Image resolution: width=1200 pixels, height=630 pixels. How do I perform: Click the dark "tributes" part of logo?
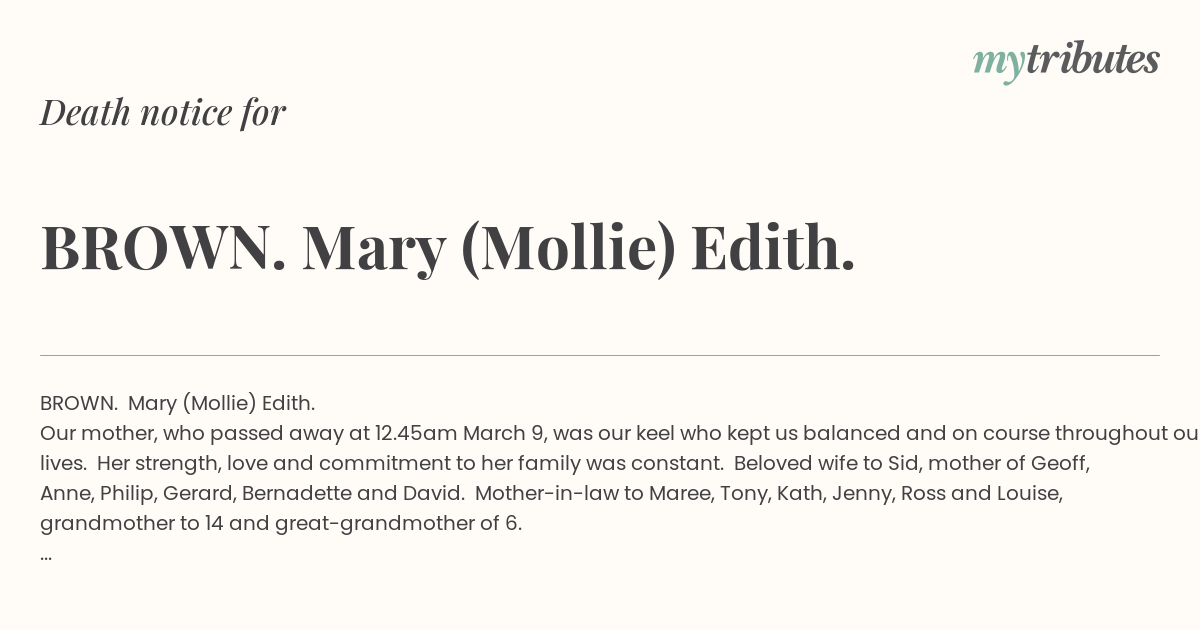(x=1092, y=59)
